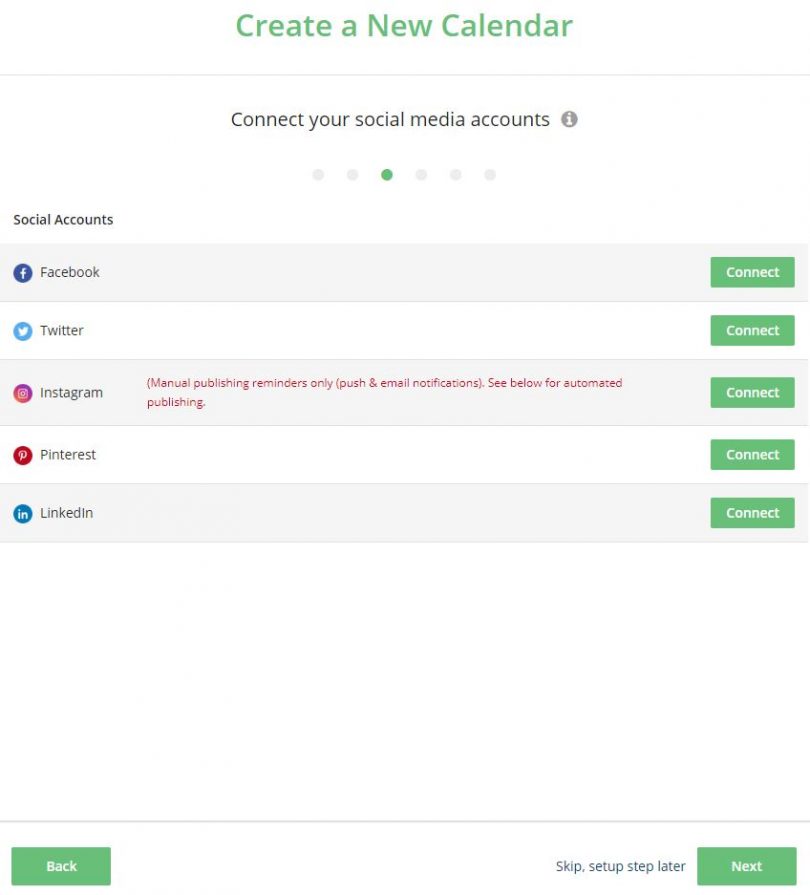This screenshot has width=810, height=895.
Task: Click the LinkedIn icon
Action: 23,512
